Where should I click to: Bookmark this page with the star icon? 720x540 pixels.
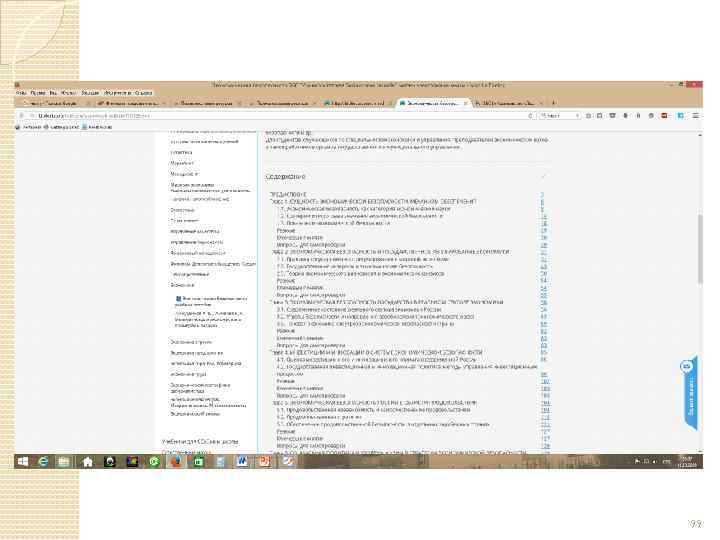pos(589,116)
